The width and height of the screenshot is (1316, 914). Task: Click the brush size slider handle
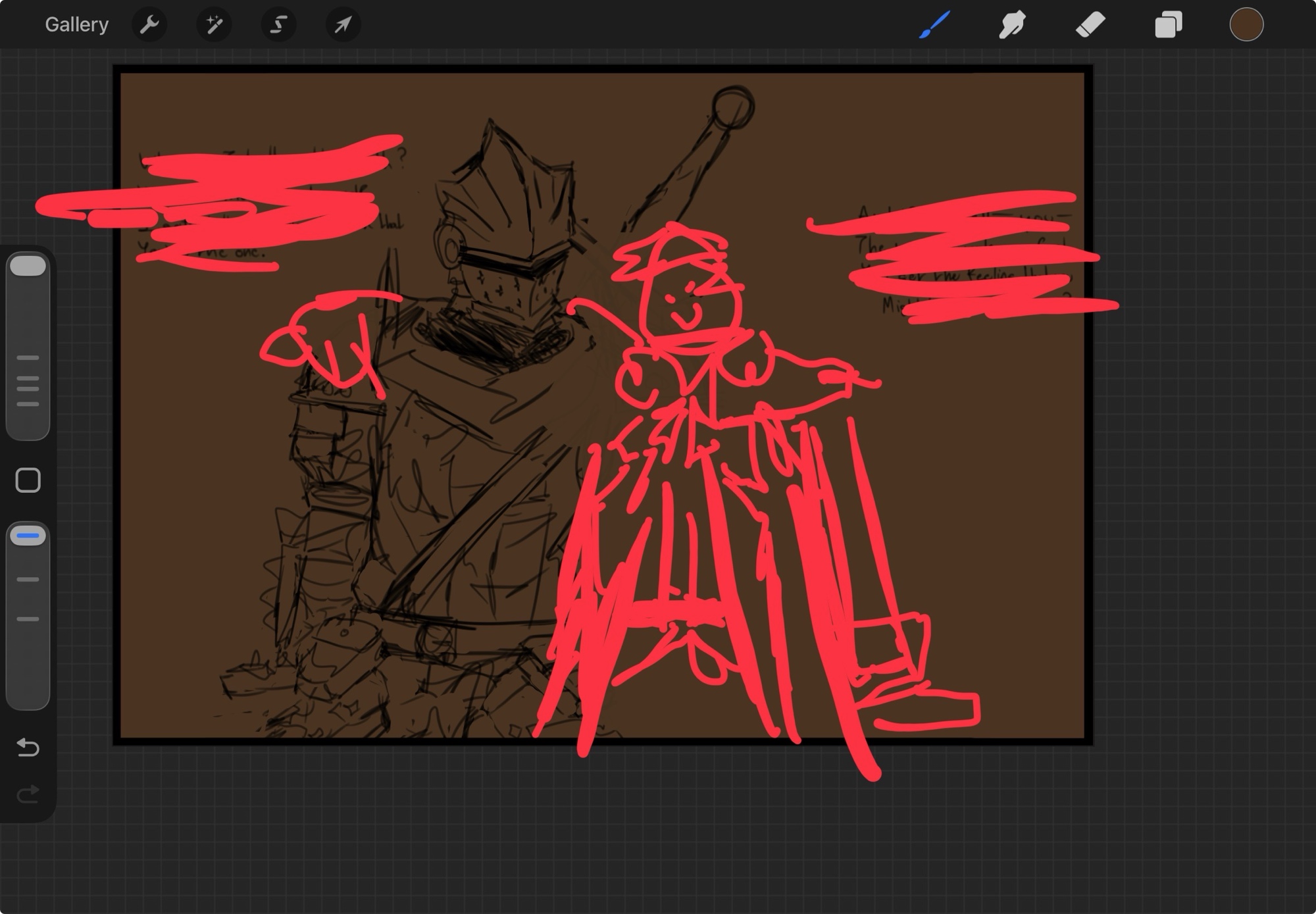coord(28,266)
